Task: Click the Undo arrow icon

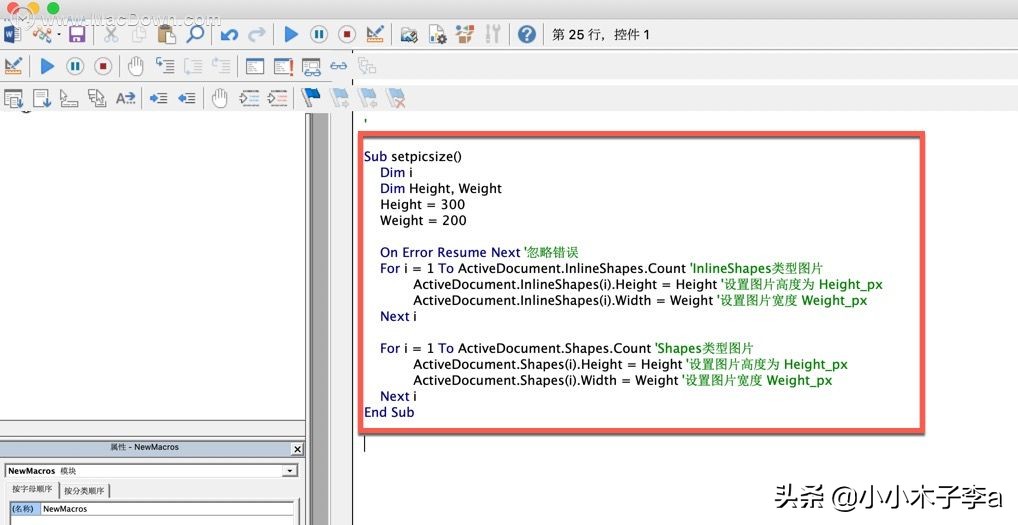Action: click(x=229, y=35)
